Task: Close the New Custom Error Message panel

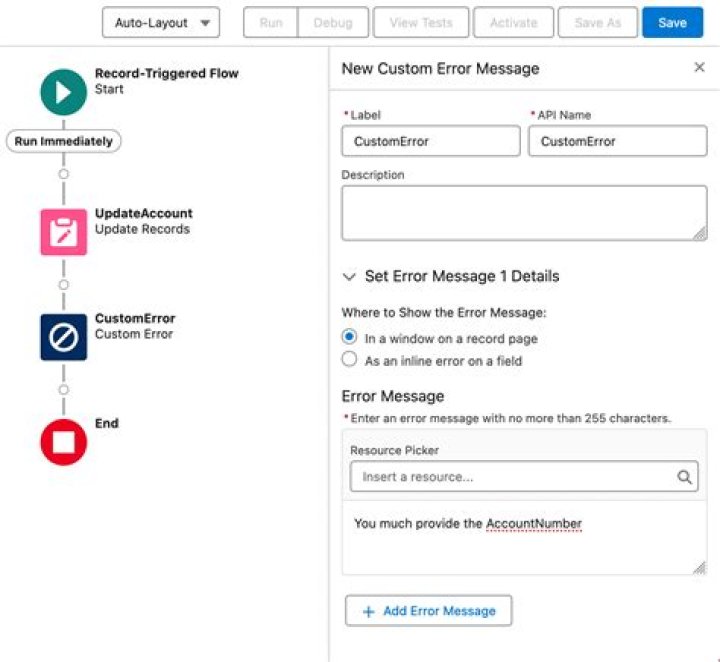Action: [x=699, y=67]
